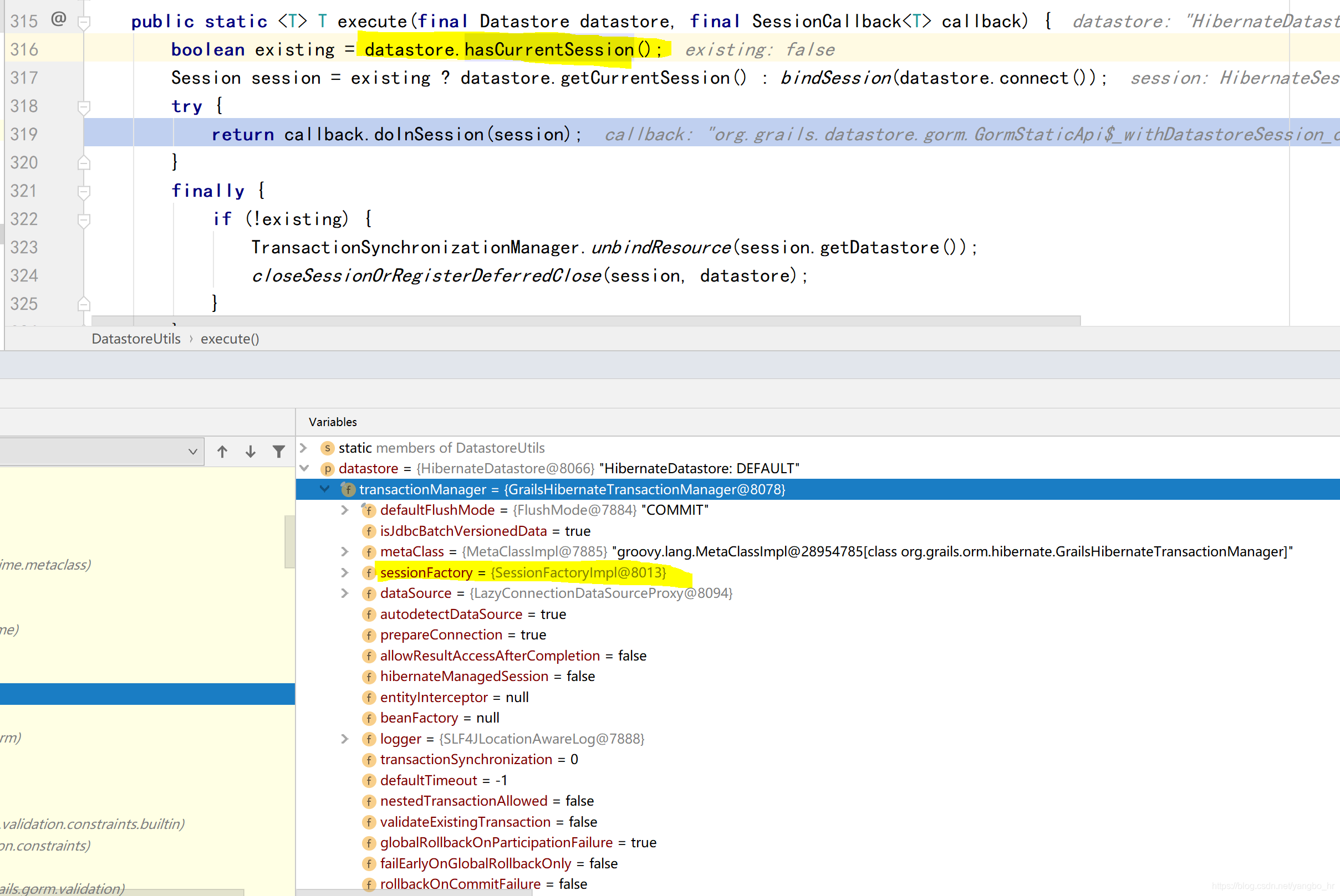Click execute() in the breadcrumb bar

(x=230, y=339)
